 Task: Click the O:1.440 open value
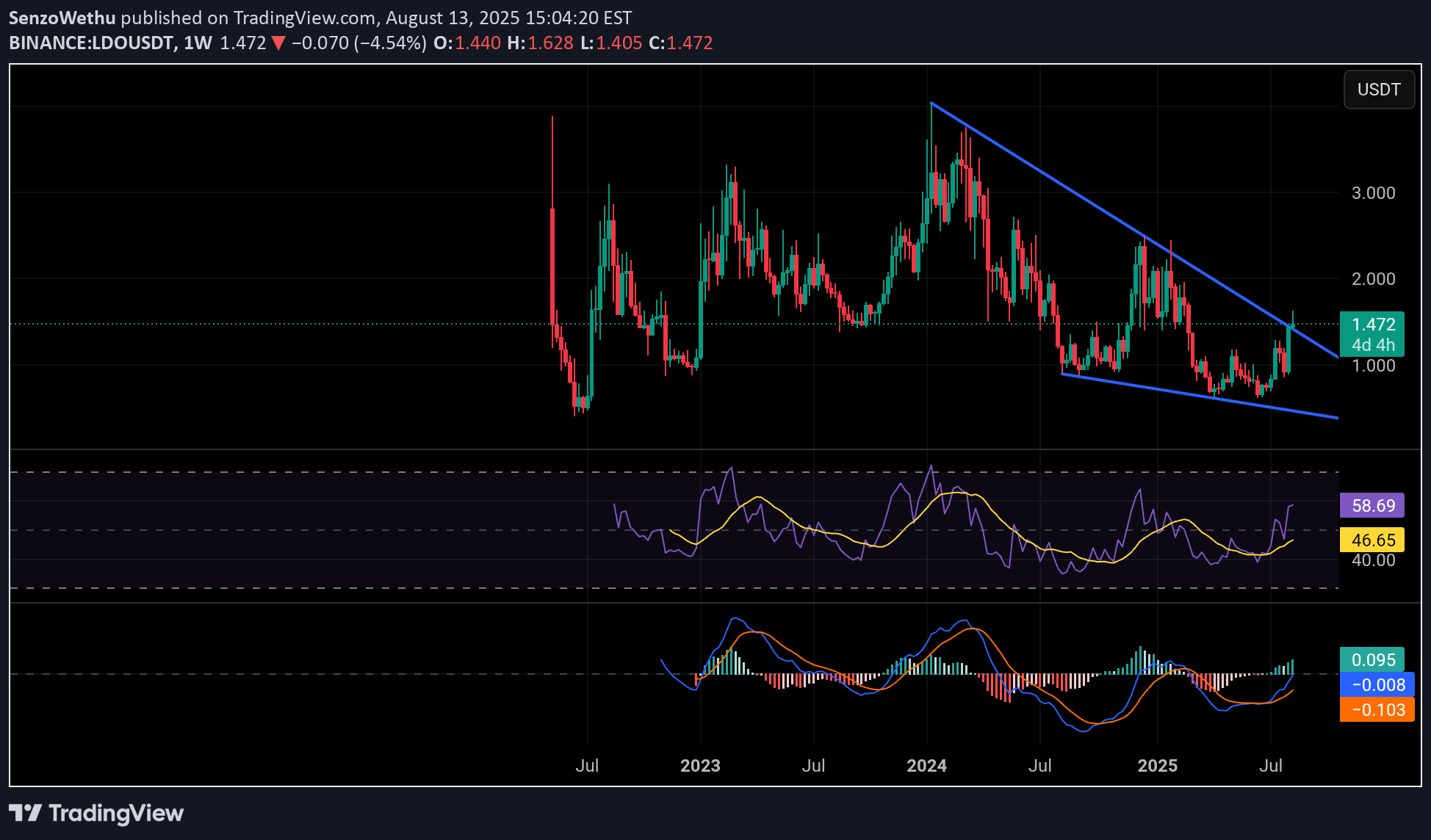(x=467, y=43)
